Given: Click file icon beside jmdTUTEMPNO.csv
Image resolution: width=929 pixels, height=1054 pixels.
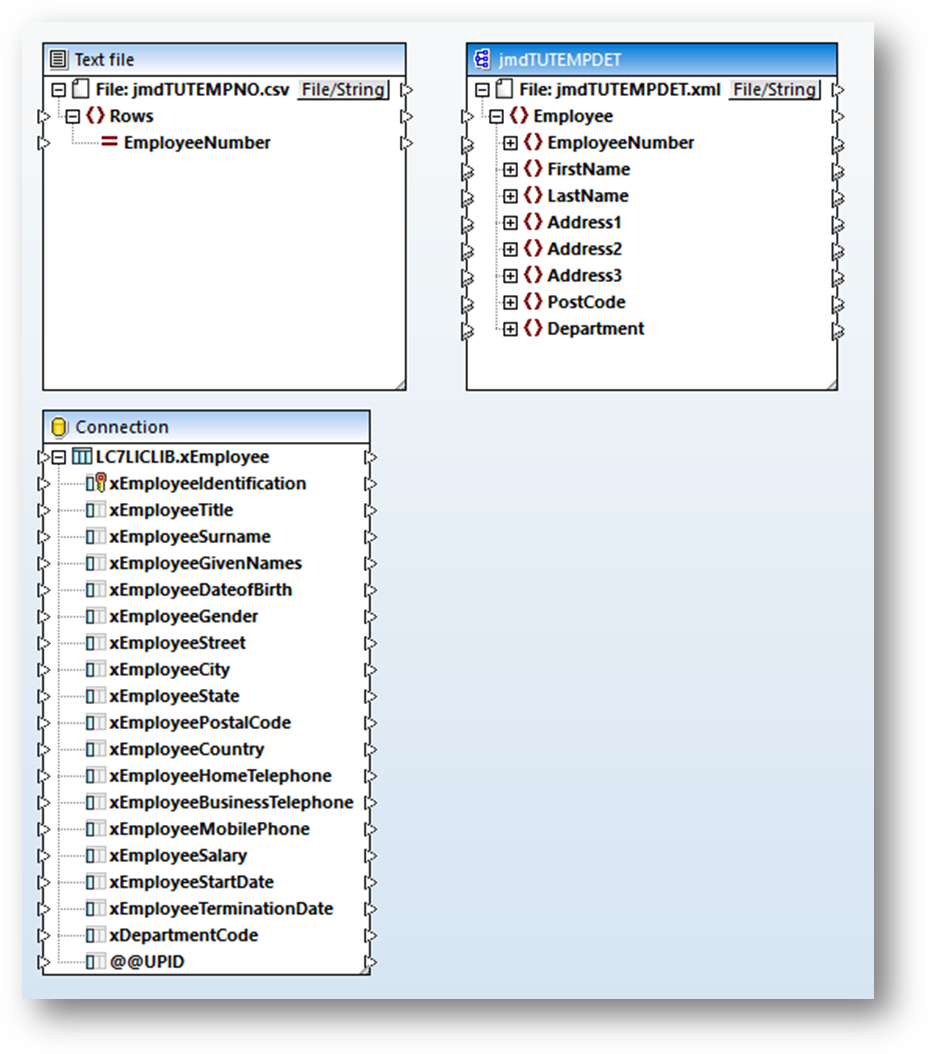Looking at the screenshot, I should [x=81, y=89].
